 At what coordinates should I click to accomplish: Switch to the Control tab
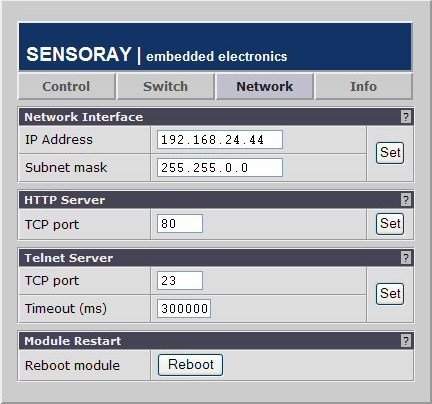[66, 87]
